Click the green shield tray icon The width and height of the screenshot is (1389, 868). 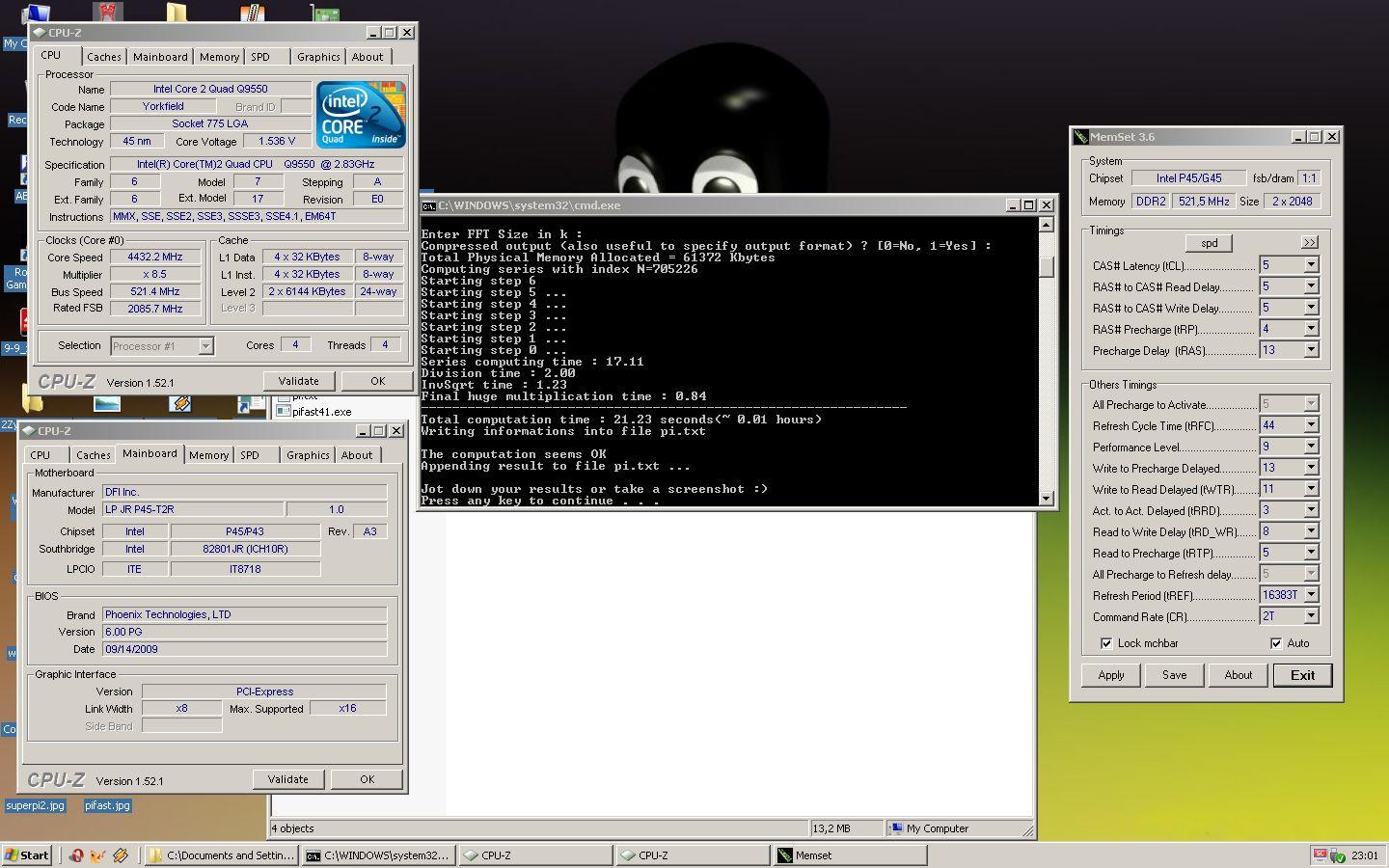[x=1337, y=855]
